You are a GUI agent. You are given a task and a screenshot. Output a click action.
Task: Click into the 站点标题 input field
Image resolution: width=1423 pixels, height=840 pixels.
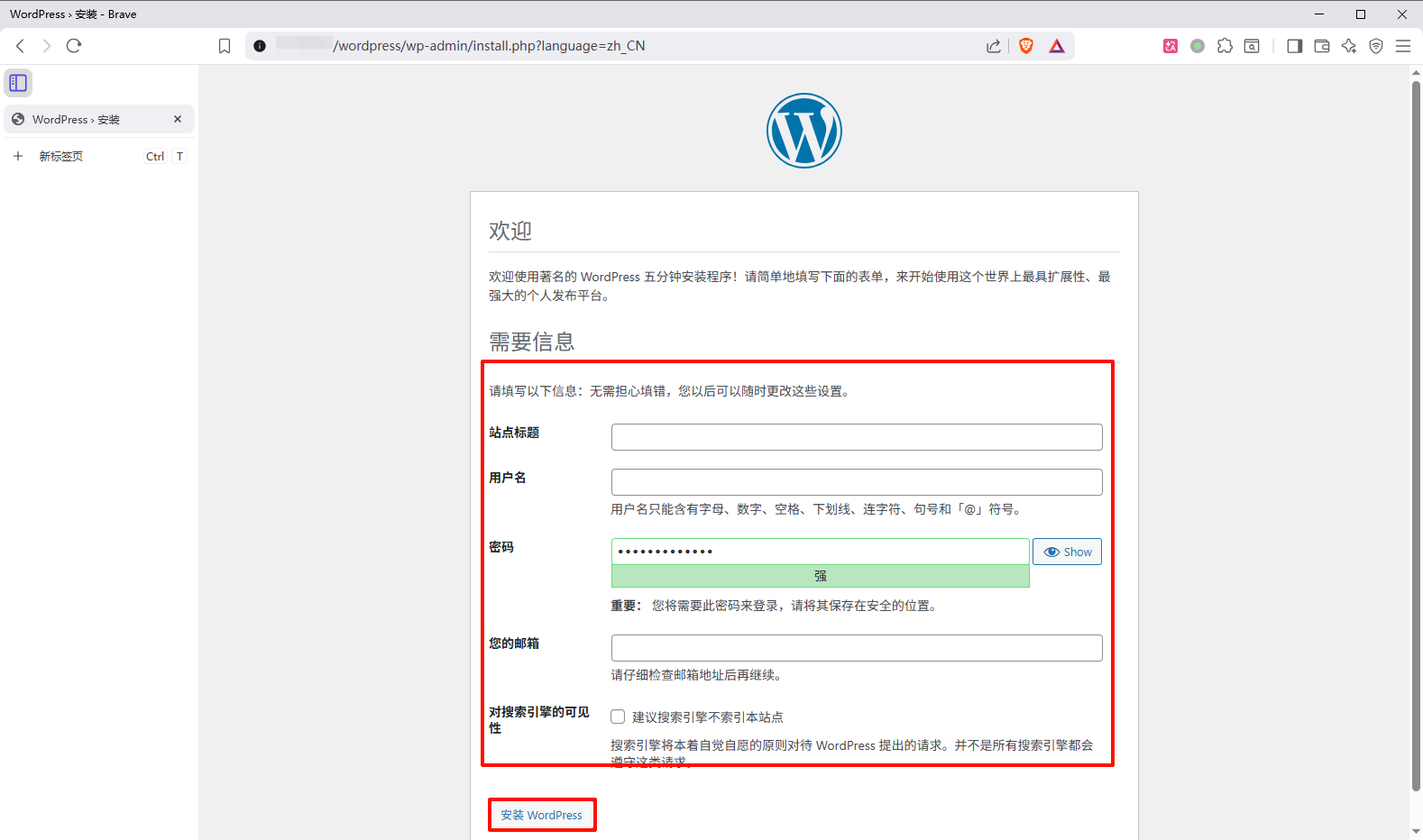pyautogui.click(x=856, y=437)
